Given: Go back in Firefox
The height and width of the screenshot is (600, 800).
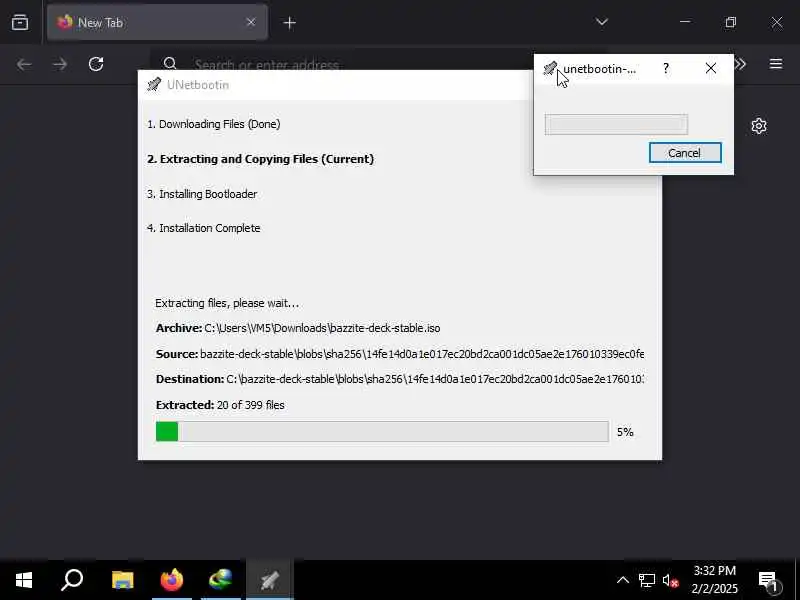Looking at the screenshot, I should pos(24,64).
